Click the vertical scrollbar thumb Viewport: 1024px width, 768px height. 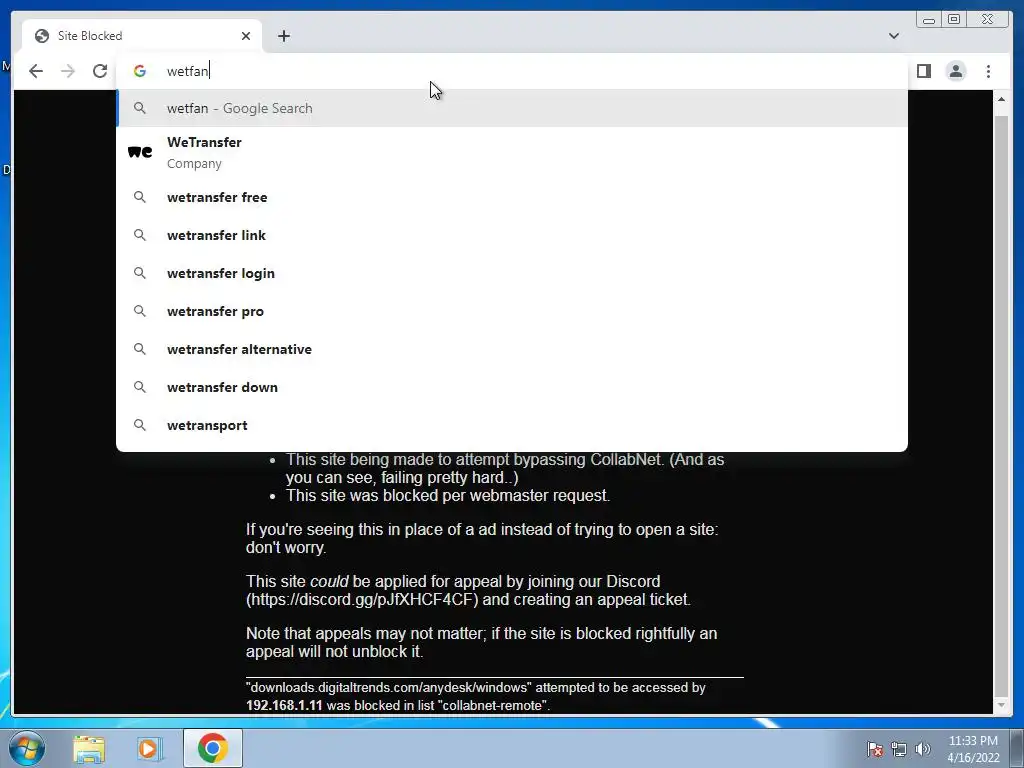[1001, 406]
